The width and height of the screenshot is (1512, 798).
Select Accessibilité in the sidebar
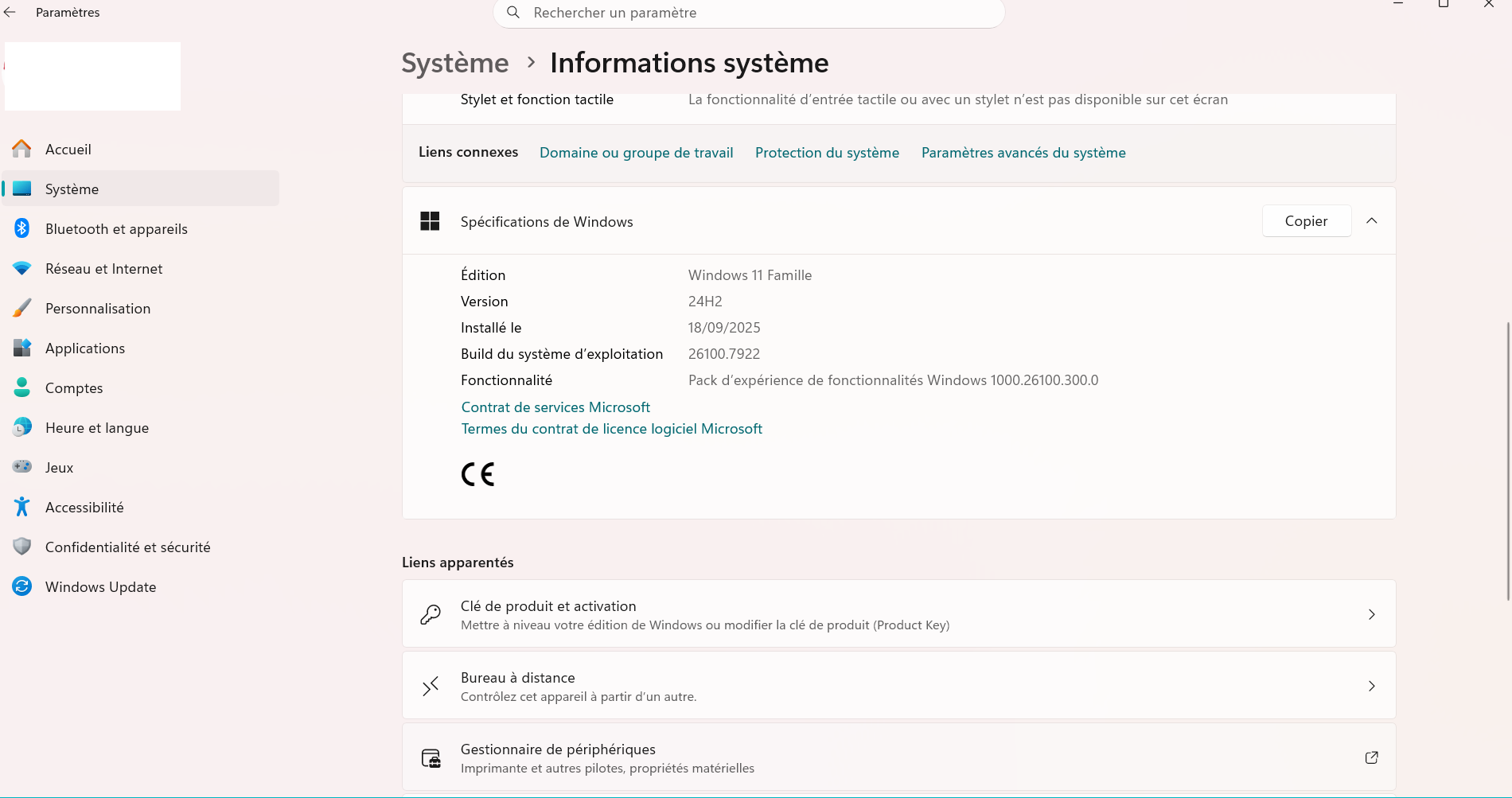click(x=141, y=507)
